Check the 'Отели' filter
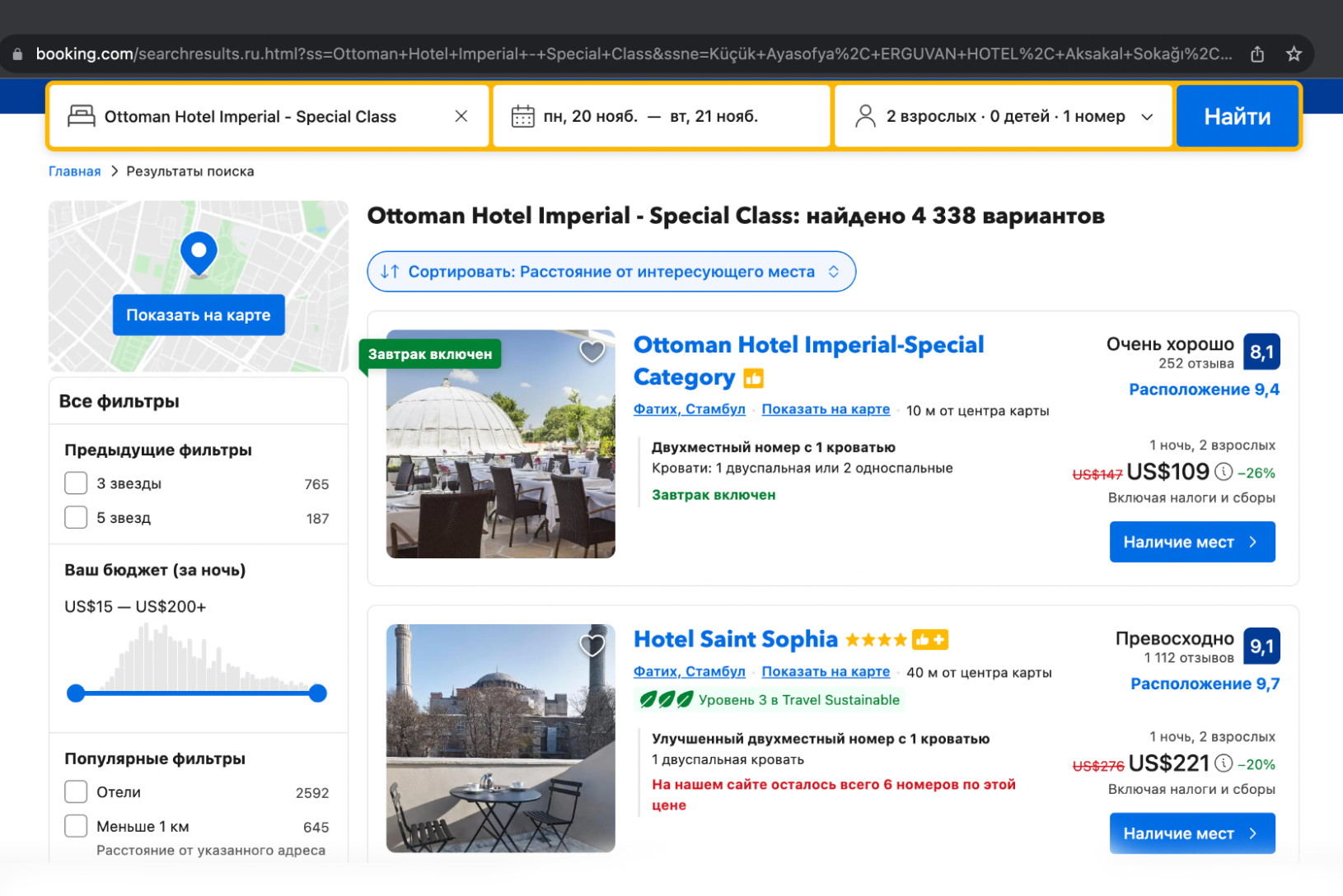Viewport: 1343px width, 896px height. click(76, 791)
